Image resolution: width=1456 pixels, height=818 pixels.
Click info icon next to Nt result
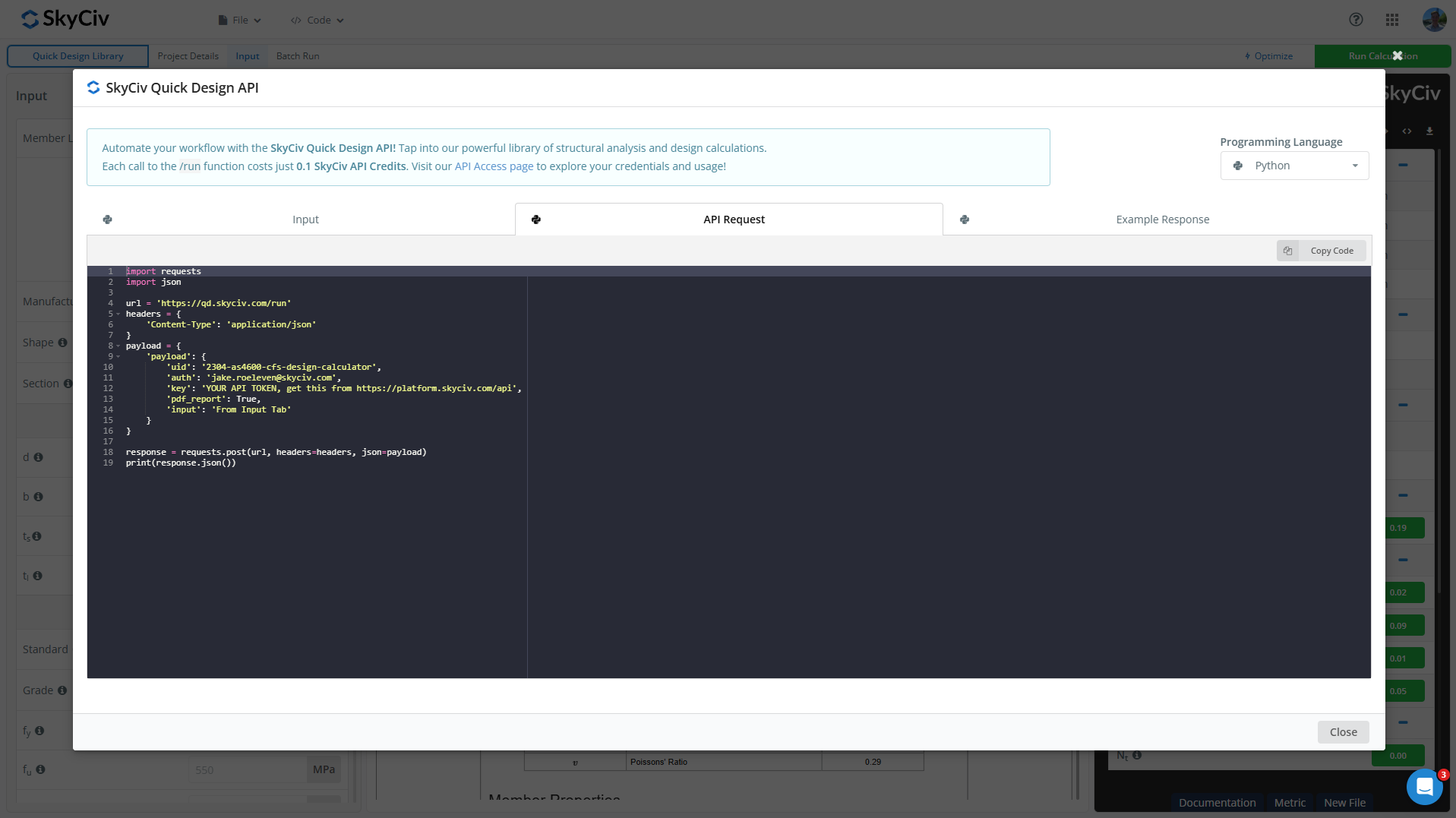click(x=1137, y=755)
